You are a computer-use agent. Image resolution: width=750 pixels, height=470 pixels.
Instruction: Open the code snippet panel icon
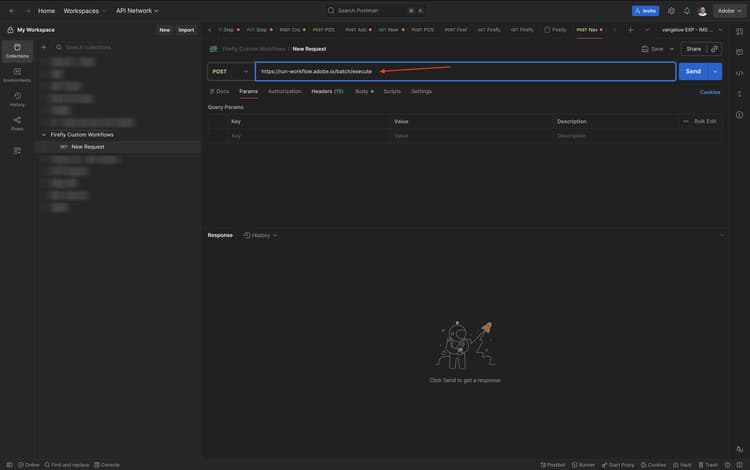coord(739,73)
